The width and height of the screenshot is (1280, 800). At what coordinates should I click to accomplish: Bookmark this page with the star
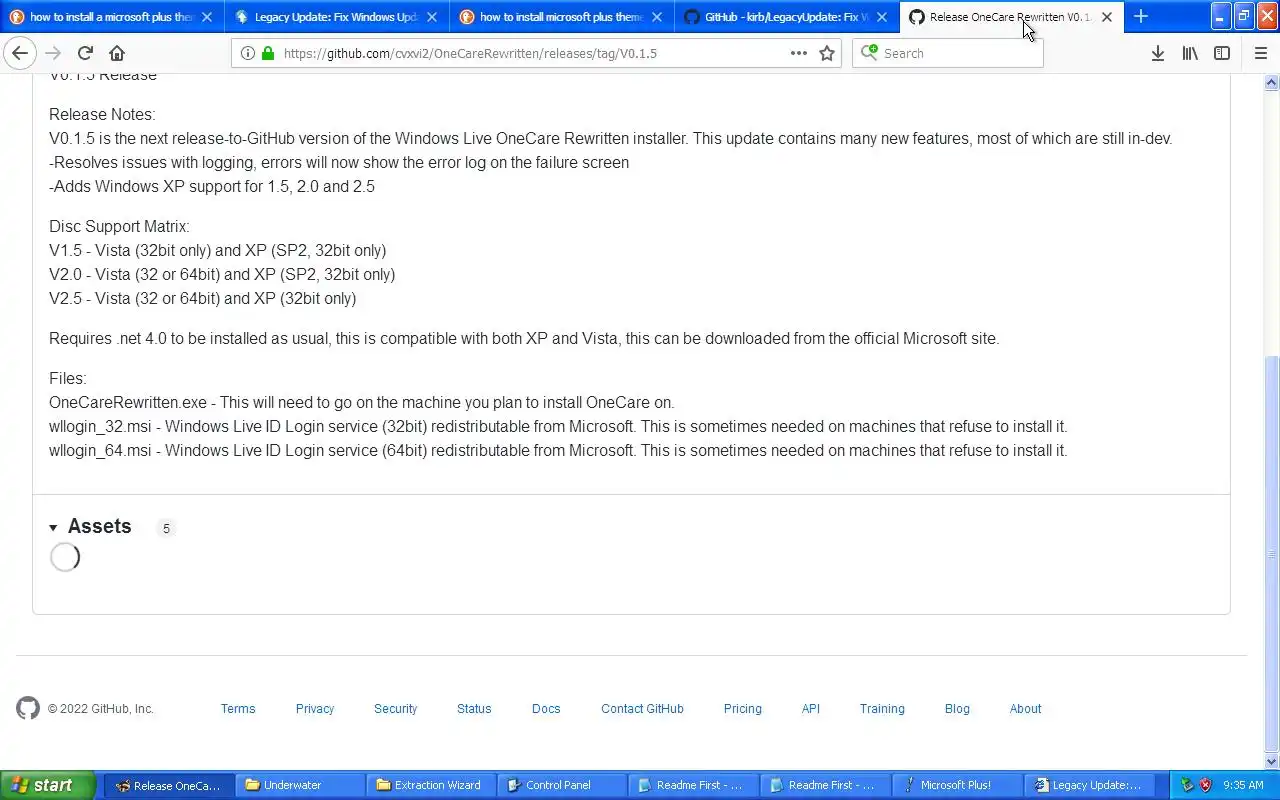(827, 53)
